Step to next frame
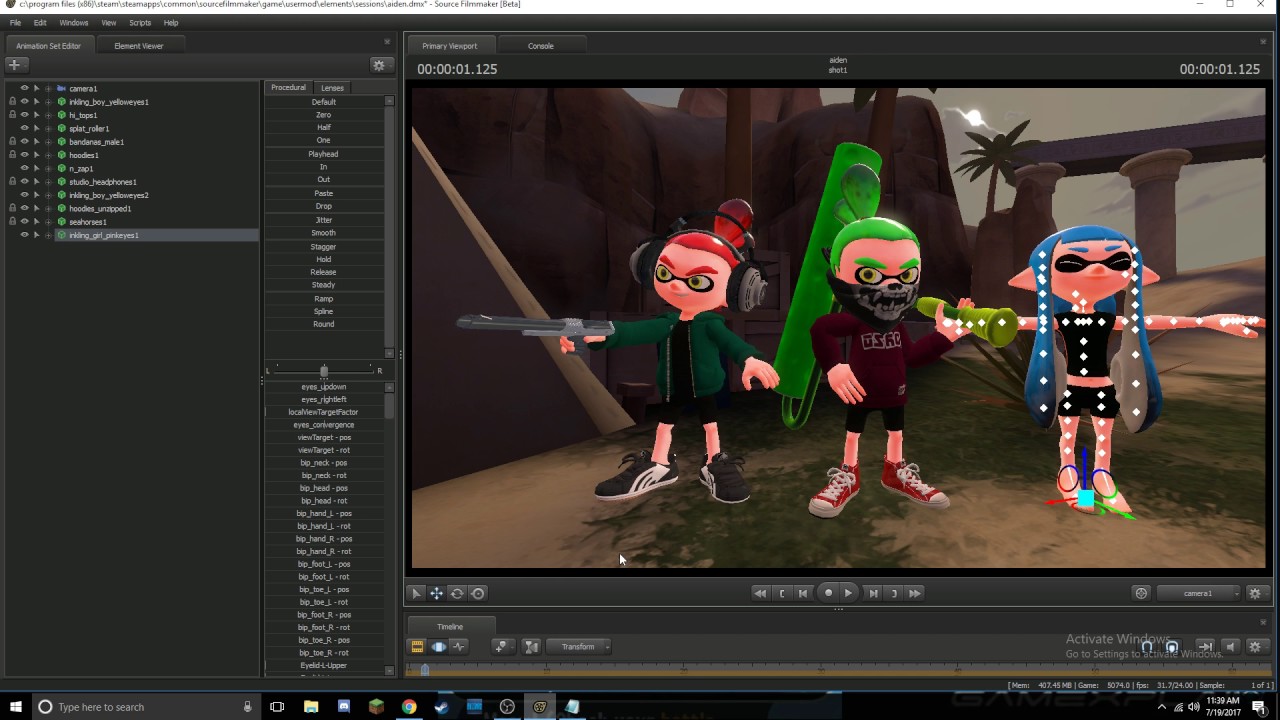The image size is (1280, 720). point(873,593)
